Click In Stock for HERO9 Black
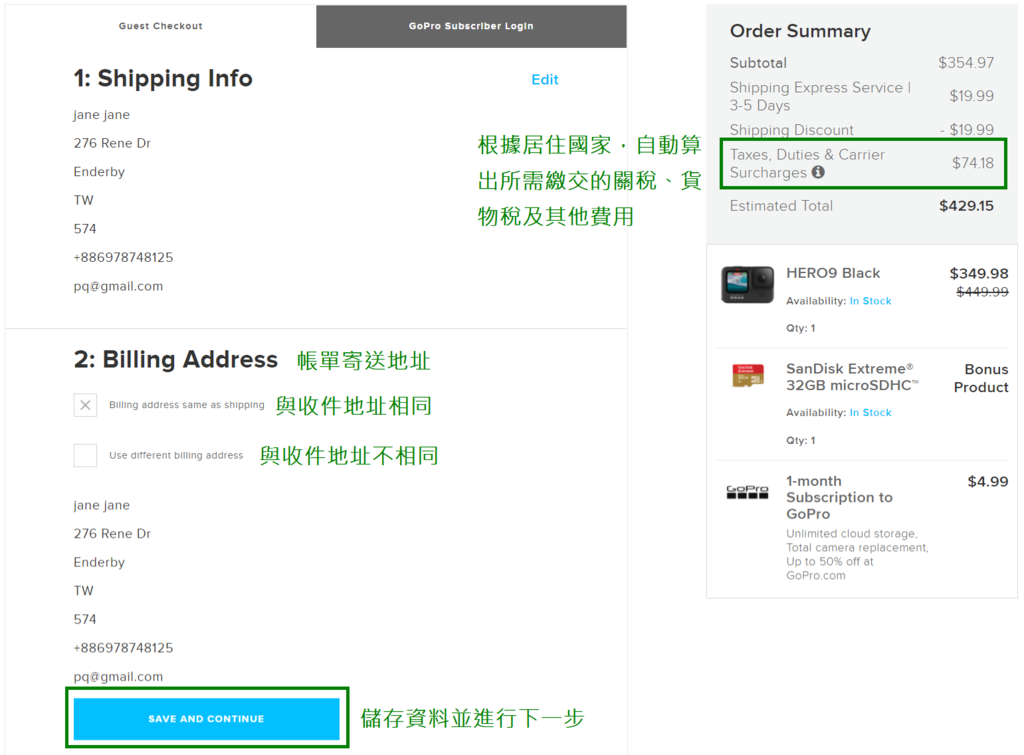The width and height of the screenshot is (1024, 755). (x=870, y=301)
